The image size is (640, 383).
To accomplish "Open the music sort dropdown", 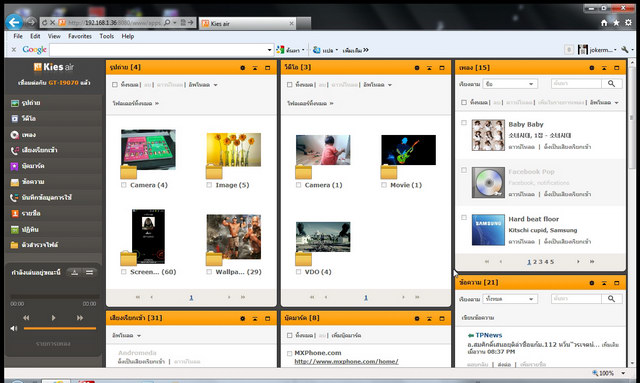I will coord(510,84).
